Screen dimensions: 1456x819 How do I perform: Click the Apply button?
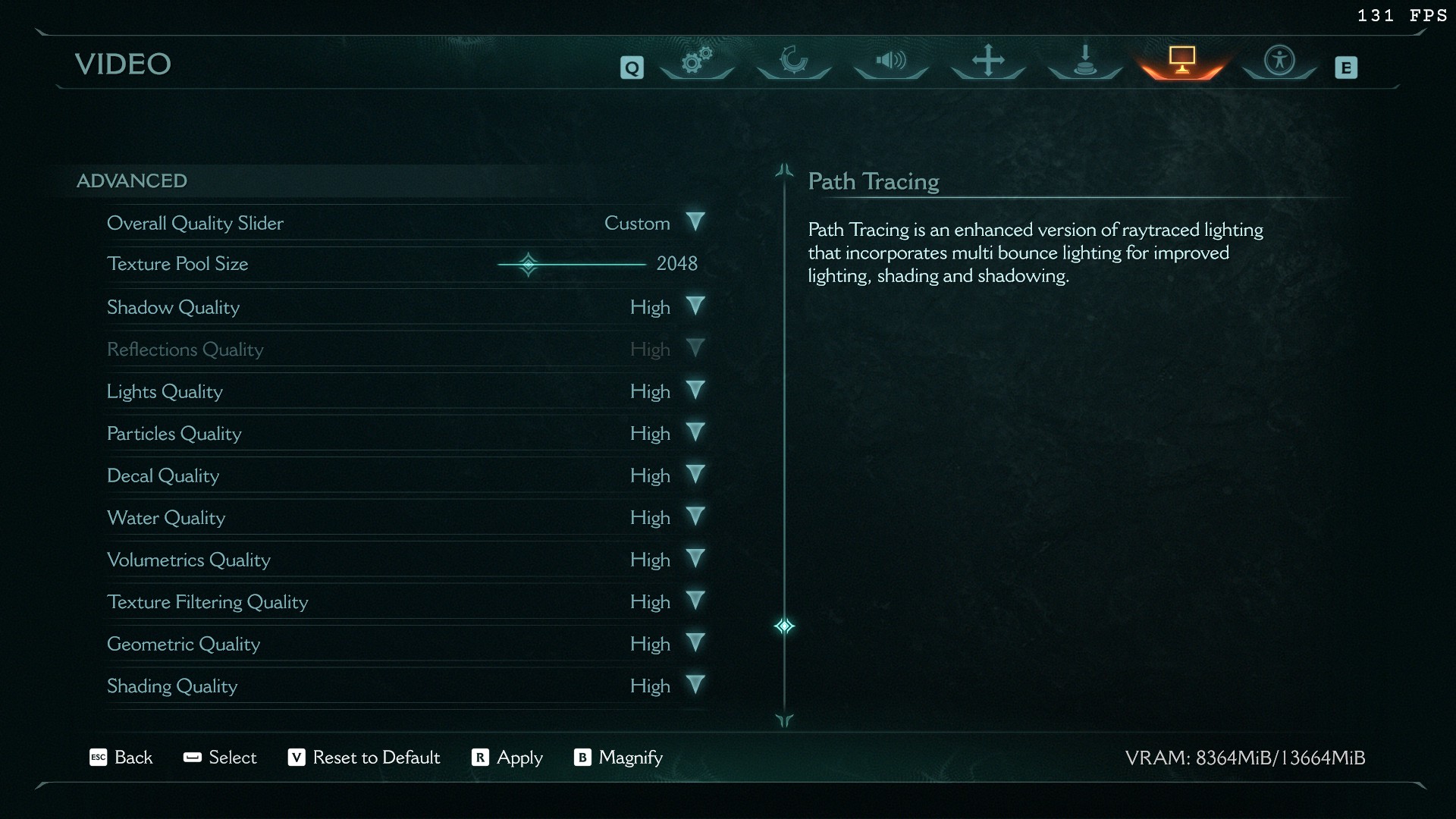[507, 758]
